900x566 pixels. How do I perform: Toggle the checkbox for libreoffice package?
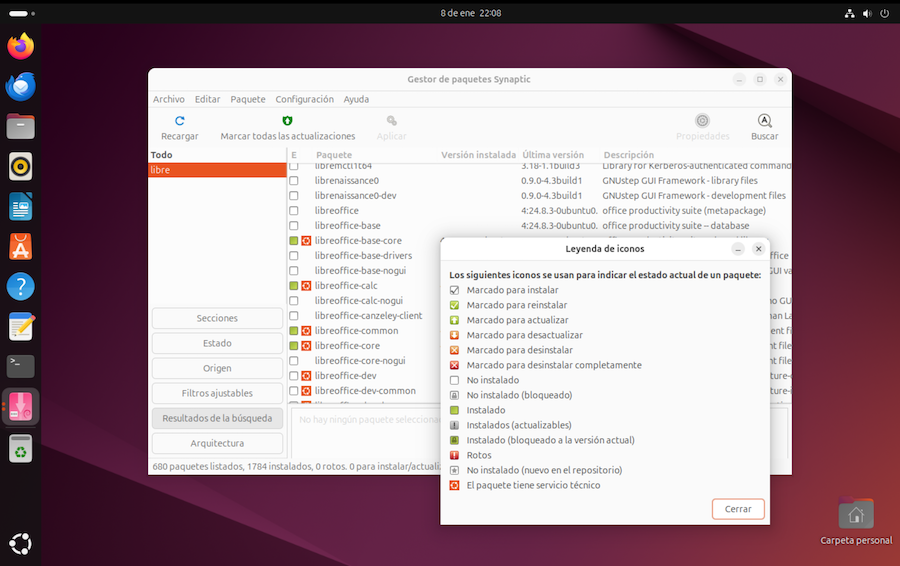(x=294, y=211)
